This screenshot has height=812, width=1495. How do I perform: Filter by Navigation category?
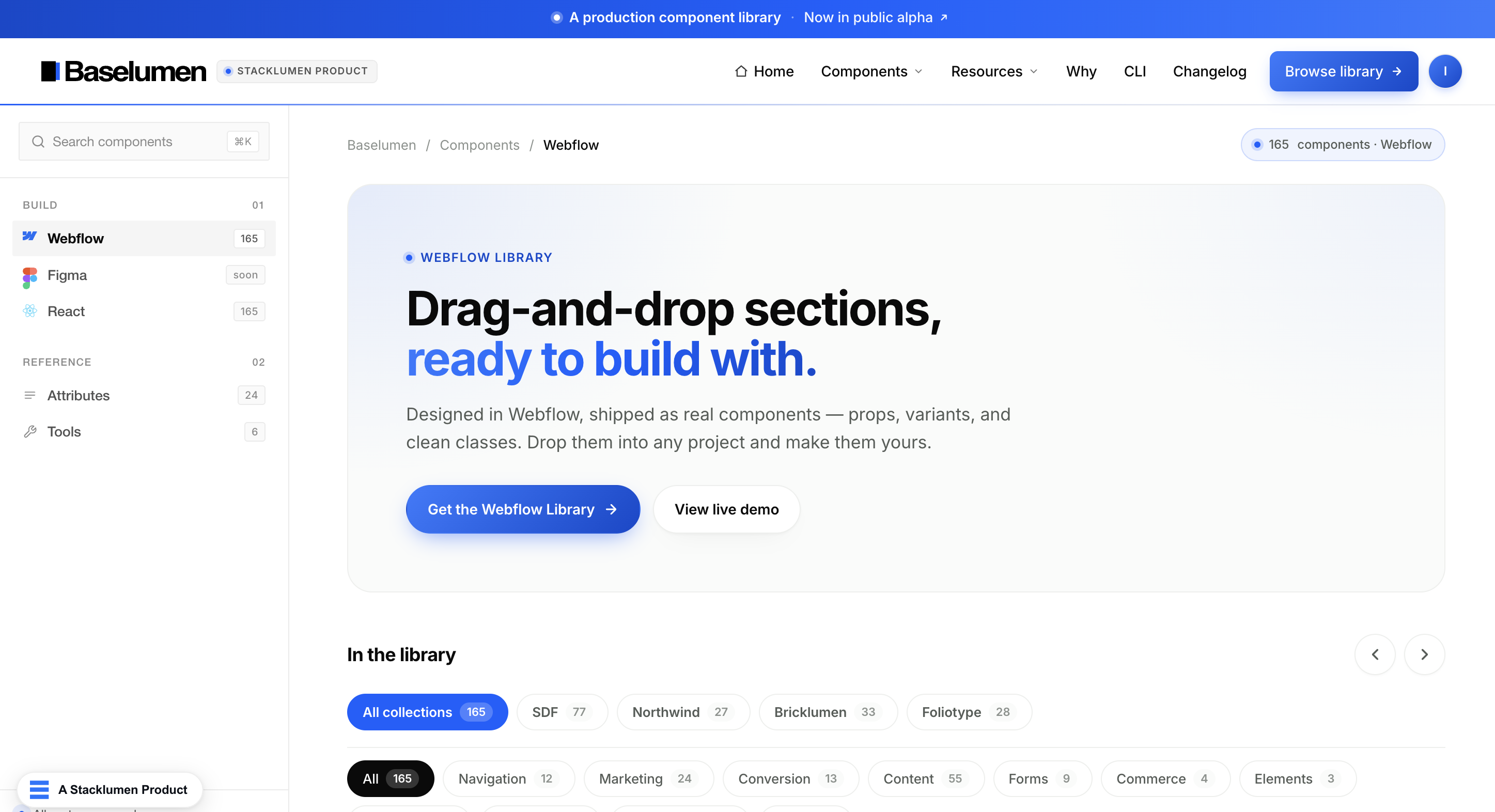click(x=508, y=778)
